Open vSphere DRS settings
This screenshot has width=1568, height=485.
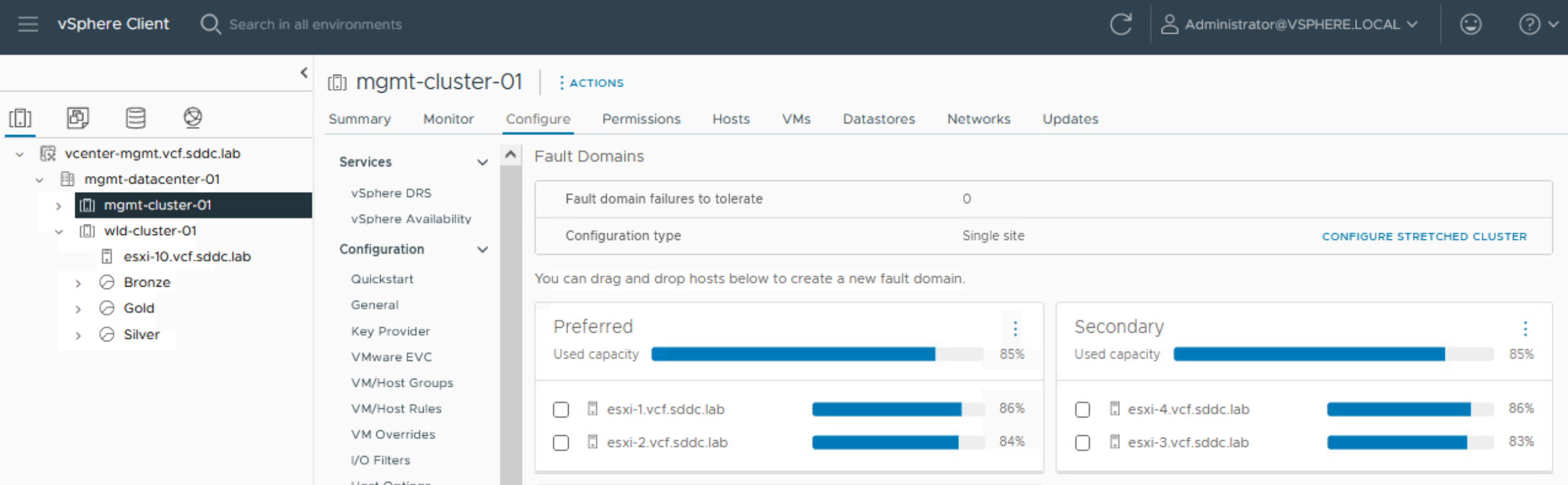click(x=391, y=193)
